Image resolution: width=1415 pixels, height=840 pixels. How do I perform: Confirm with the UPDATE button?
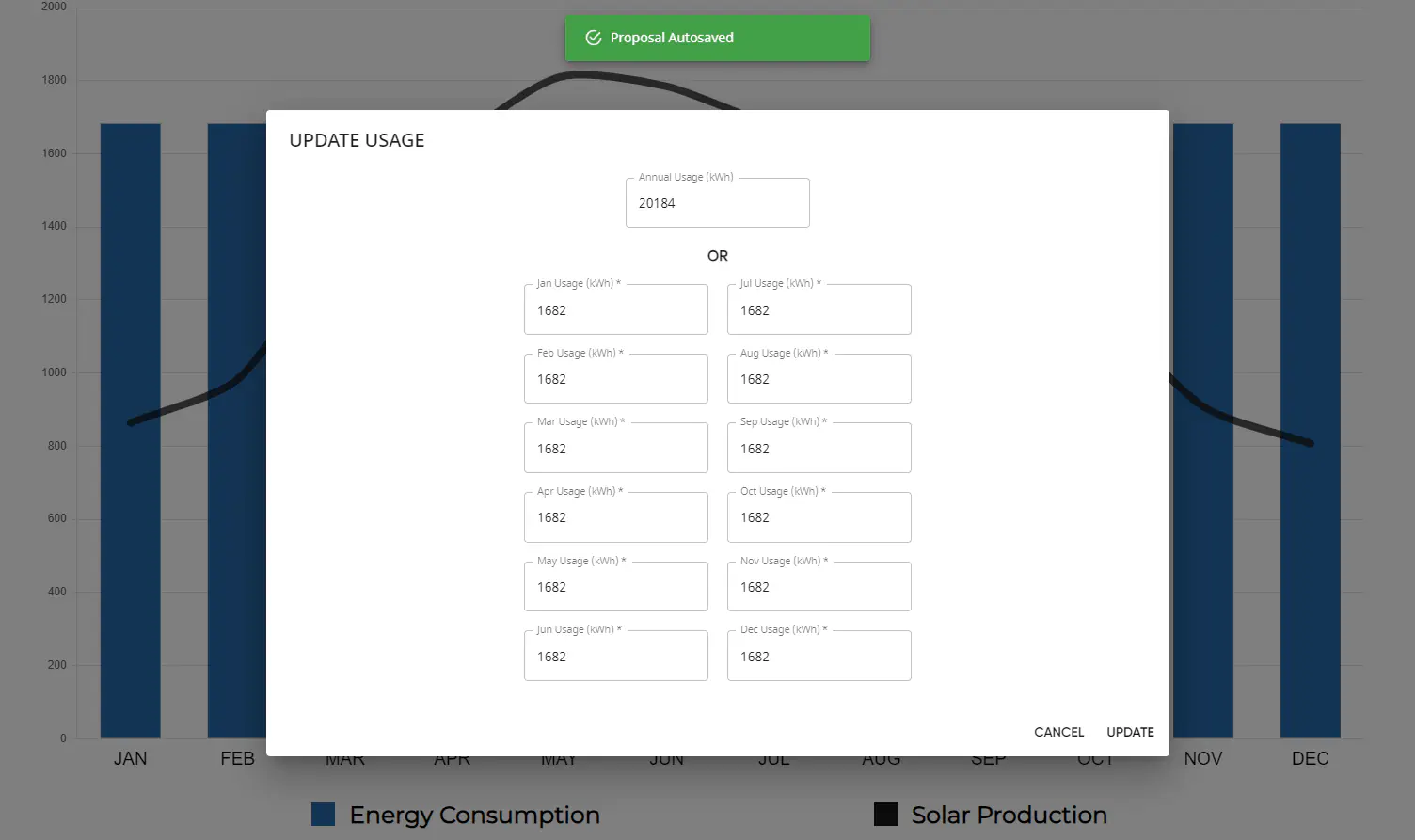(1130, 732)
